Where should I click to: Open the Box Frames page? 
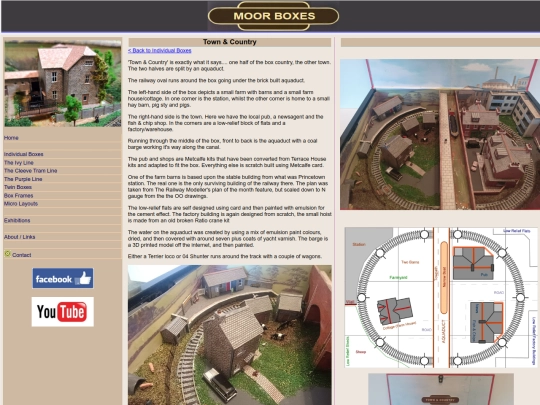click(x=19, y=196)
